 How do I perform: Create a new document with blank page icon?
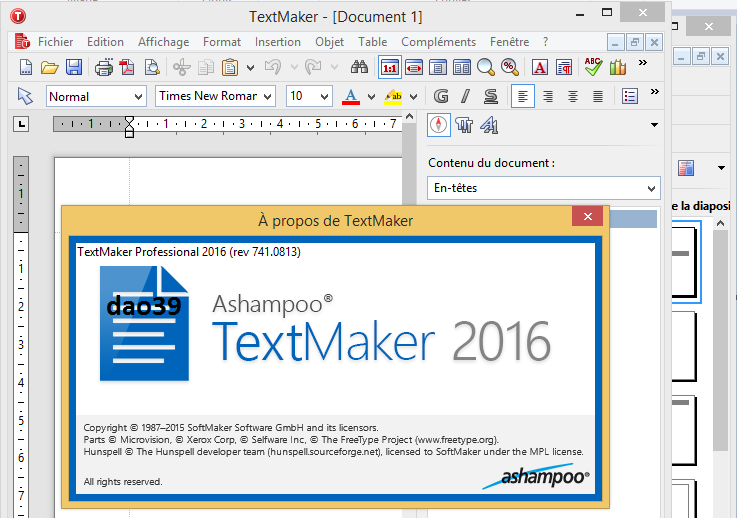[26, 68]
